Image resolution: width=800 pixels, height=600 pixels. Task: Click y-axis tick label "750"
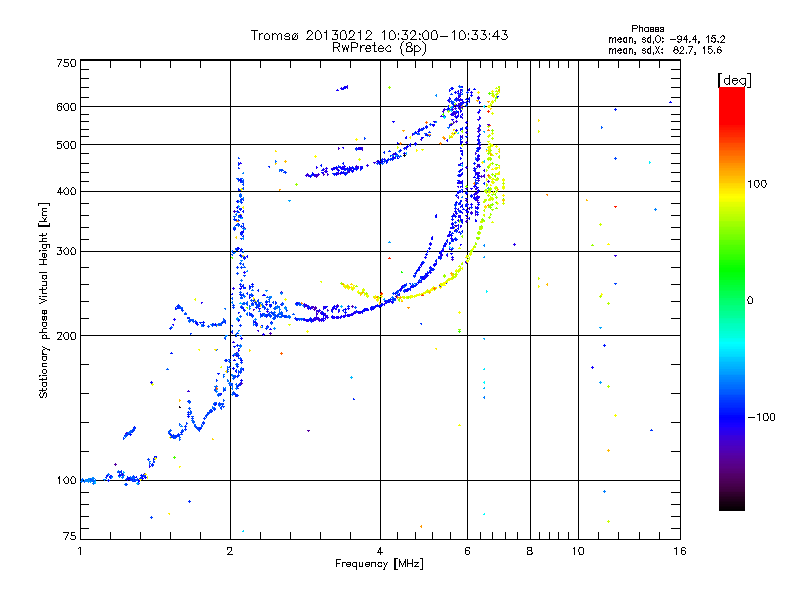(66, 63)
